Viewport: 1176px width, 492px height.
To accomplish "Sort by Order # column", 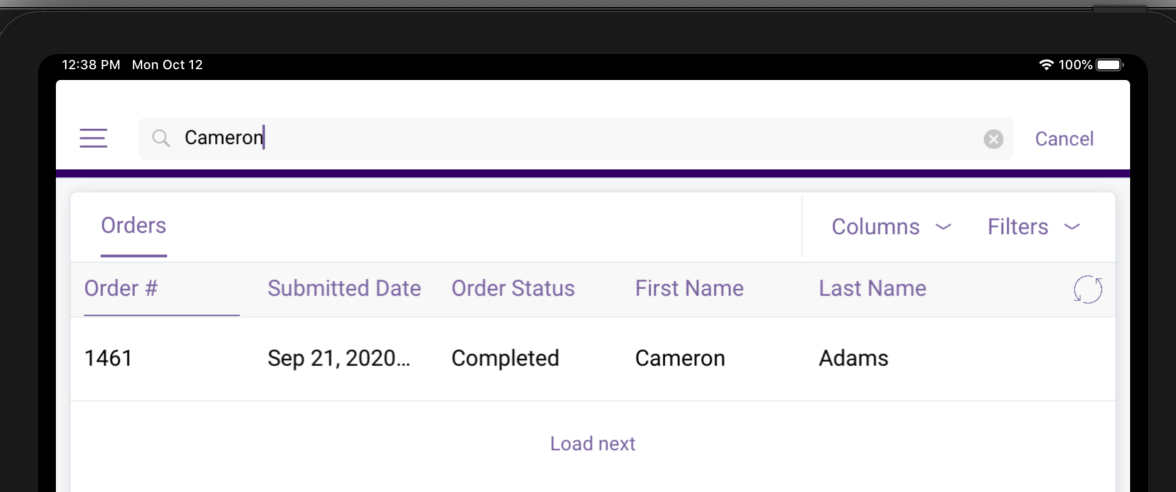I will tap(121, 289).
